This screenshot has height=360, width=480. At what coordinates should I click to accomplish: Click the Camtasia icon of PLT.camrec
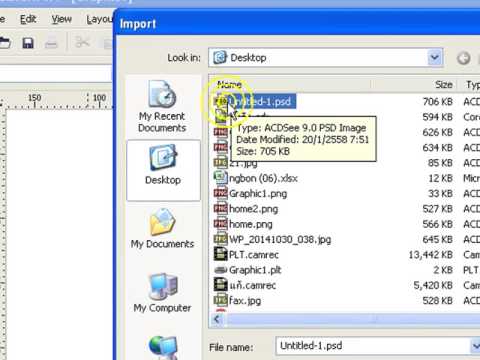click(x=220, y=254)
